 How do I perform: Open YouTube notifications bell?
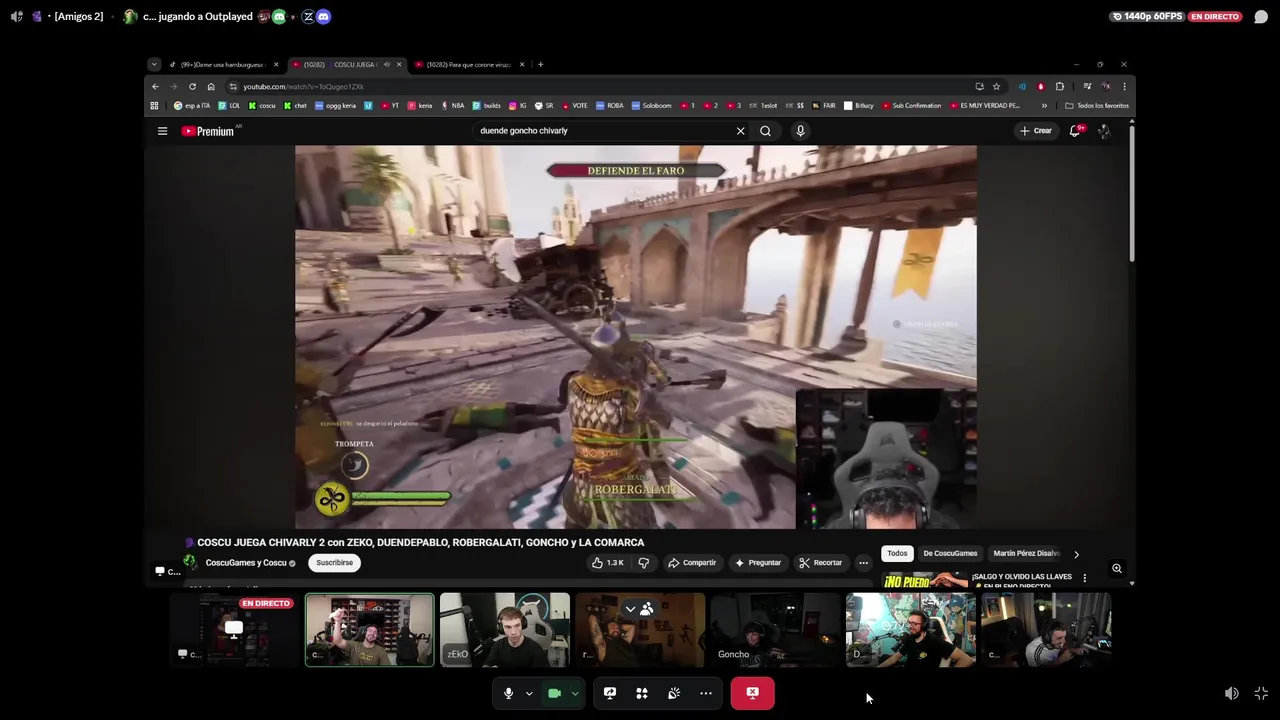pos(1076,131)
